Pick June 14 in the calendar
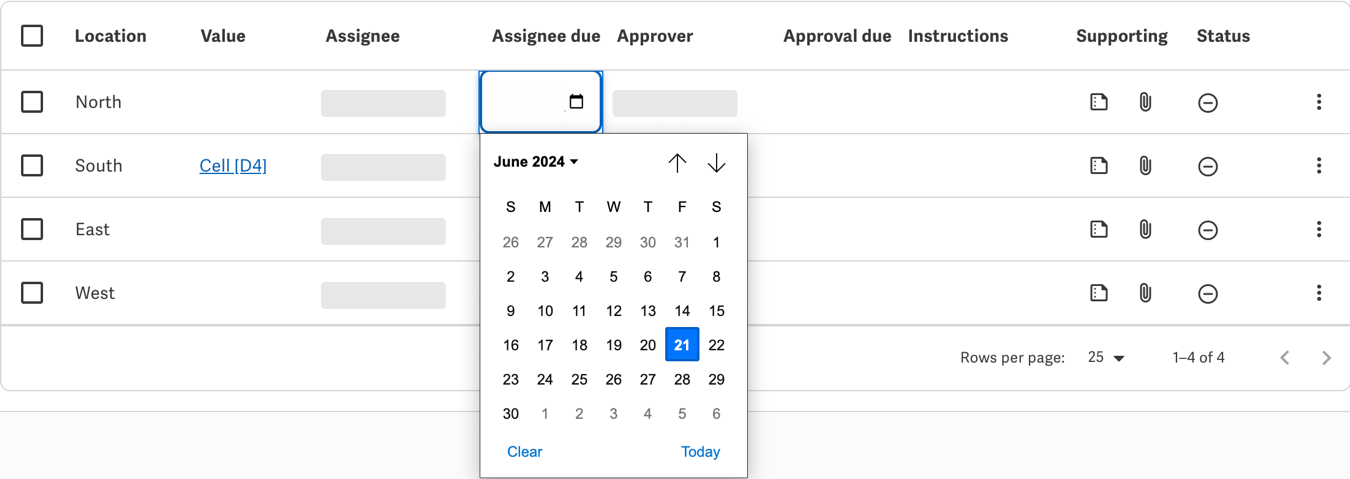Screen dimensions: 1350x479 click(682, 311)
